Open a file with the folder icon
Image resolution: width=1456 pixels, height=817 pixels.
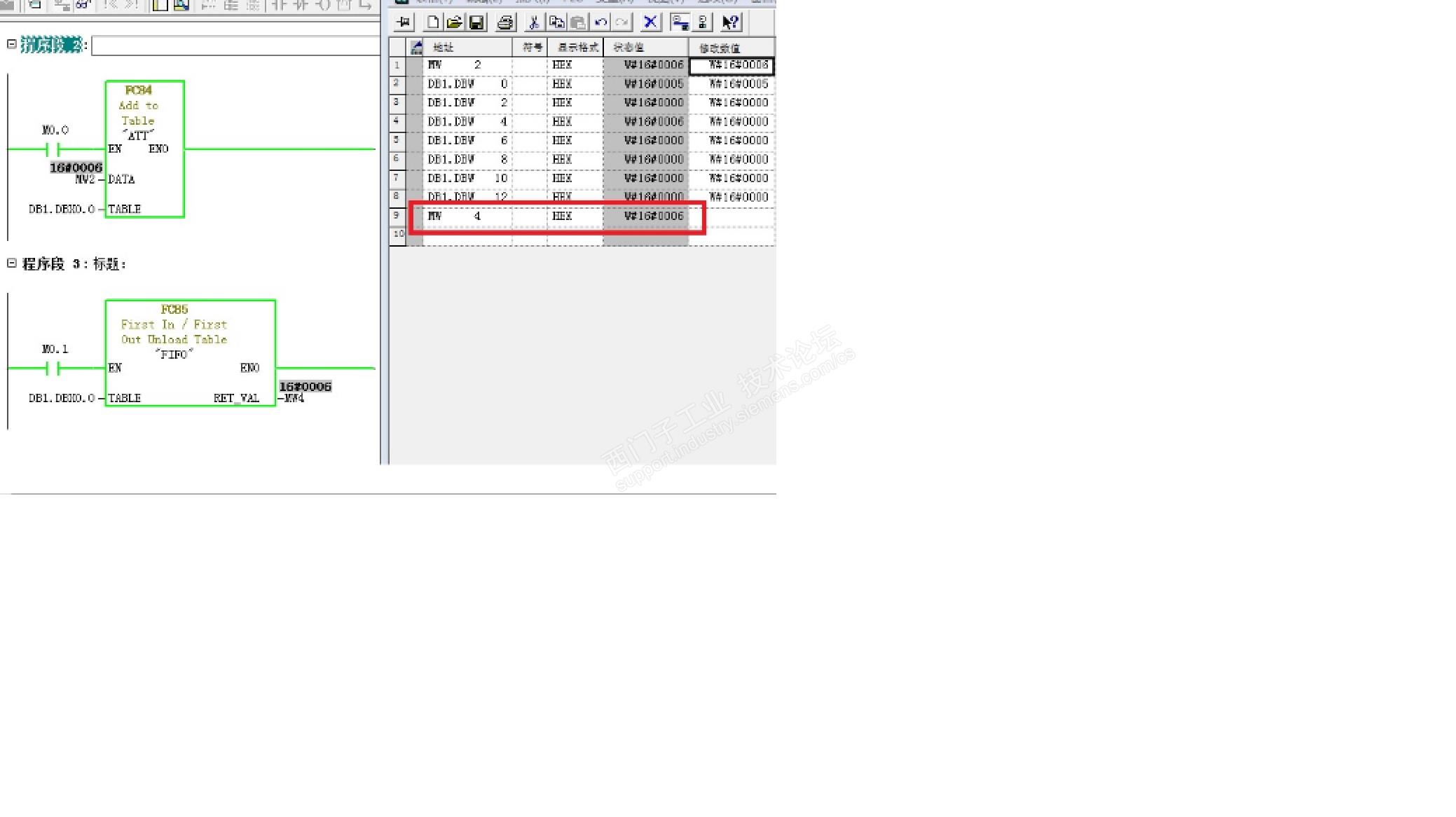pyautogui.click(x=454, y=22)
